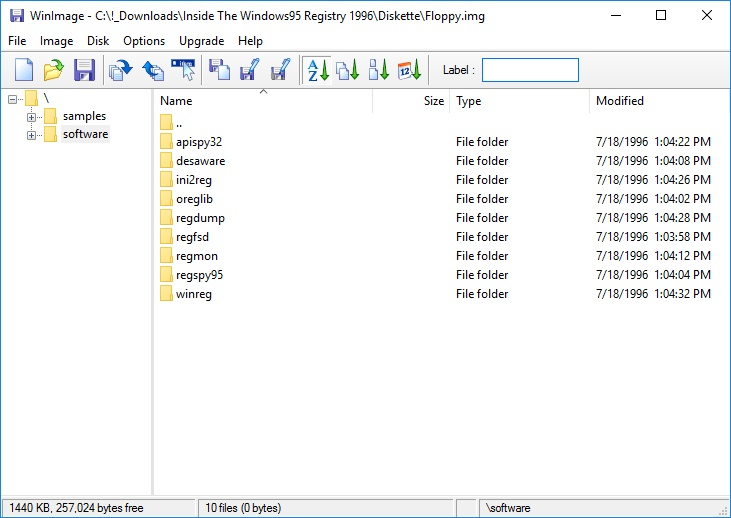The height and width of the screenshot is (518, 731).
Task: Select the regspy95 folder
Action: [200, 275]
